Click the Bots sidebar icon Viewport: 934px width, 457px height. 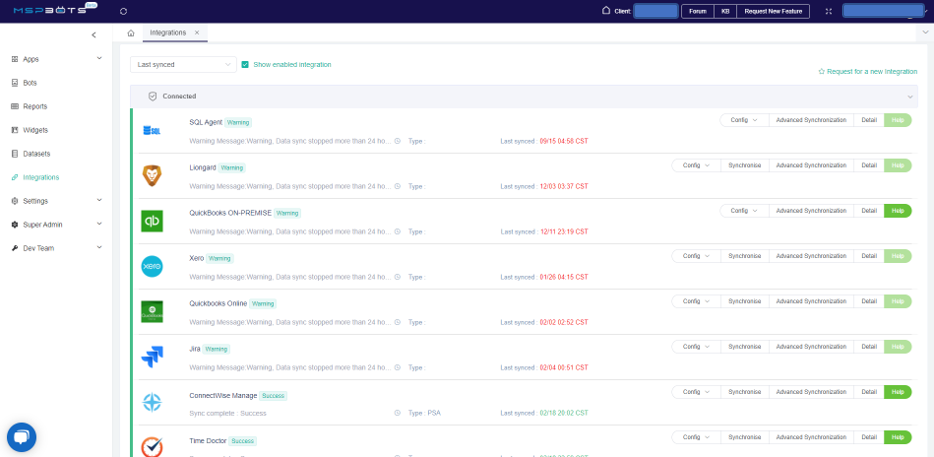[x=15, y=83]
